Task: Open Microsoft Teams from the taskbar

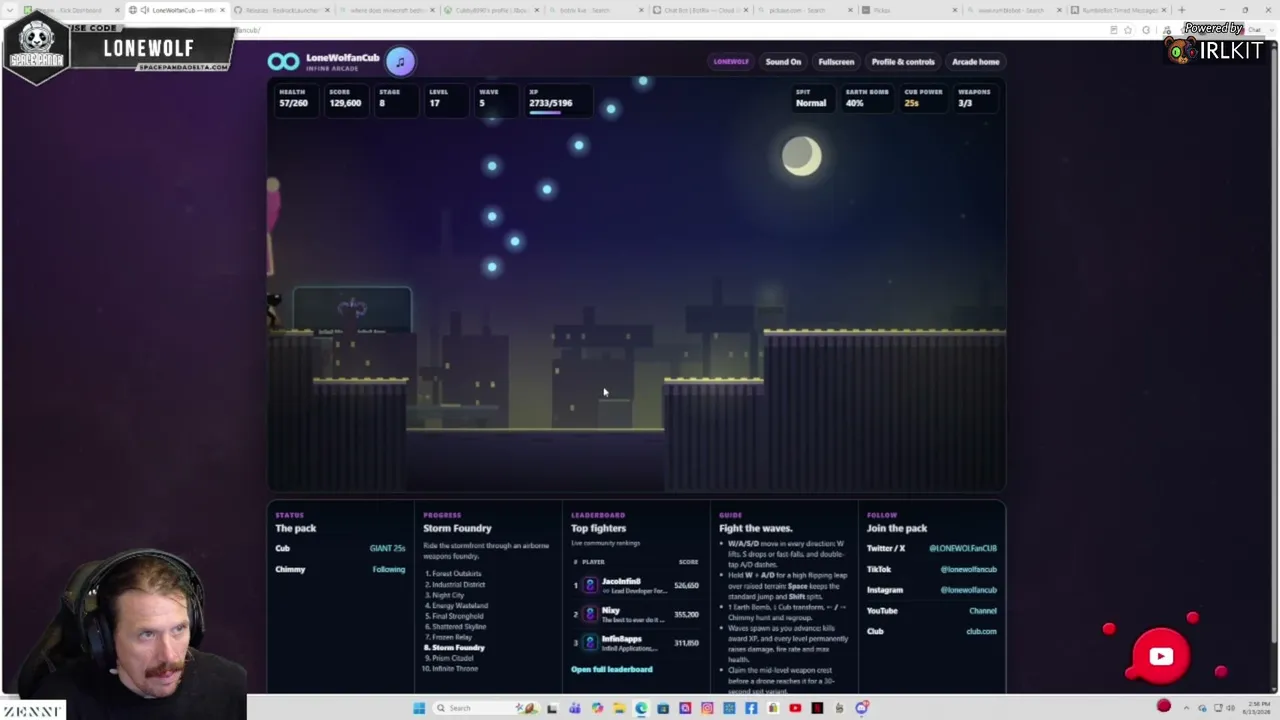Action: tap(575, 708)
